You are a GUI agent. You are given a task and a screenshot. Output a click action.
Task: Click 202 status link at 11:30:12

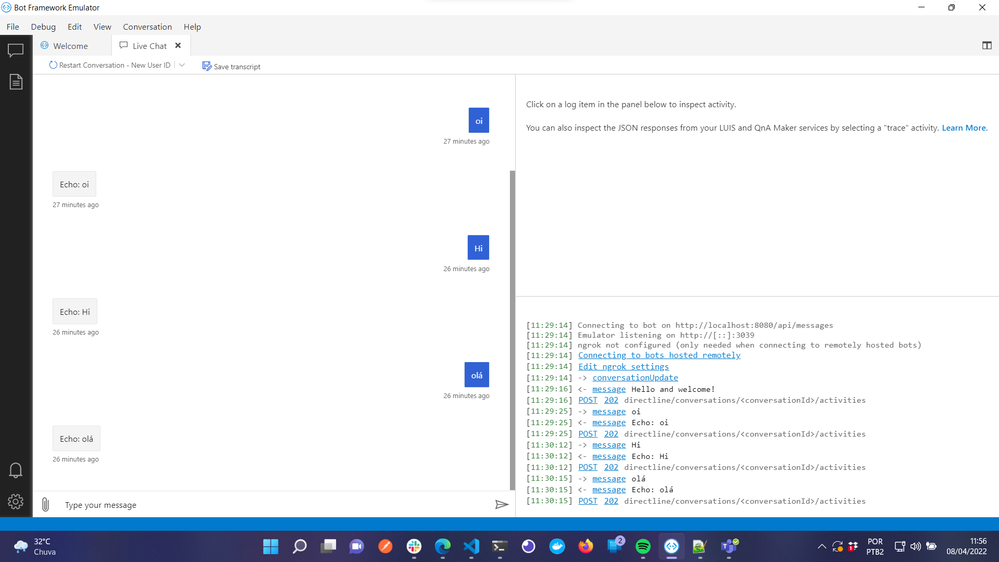[611, 467]
